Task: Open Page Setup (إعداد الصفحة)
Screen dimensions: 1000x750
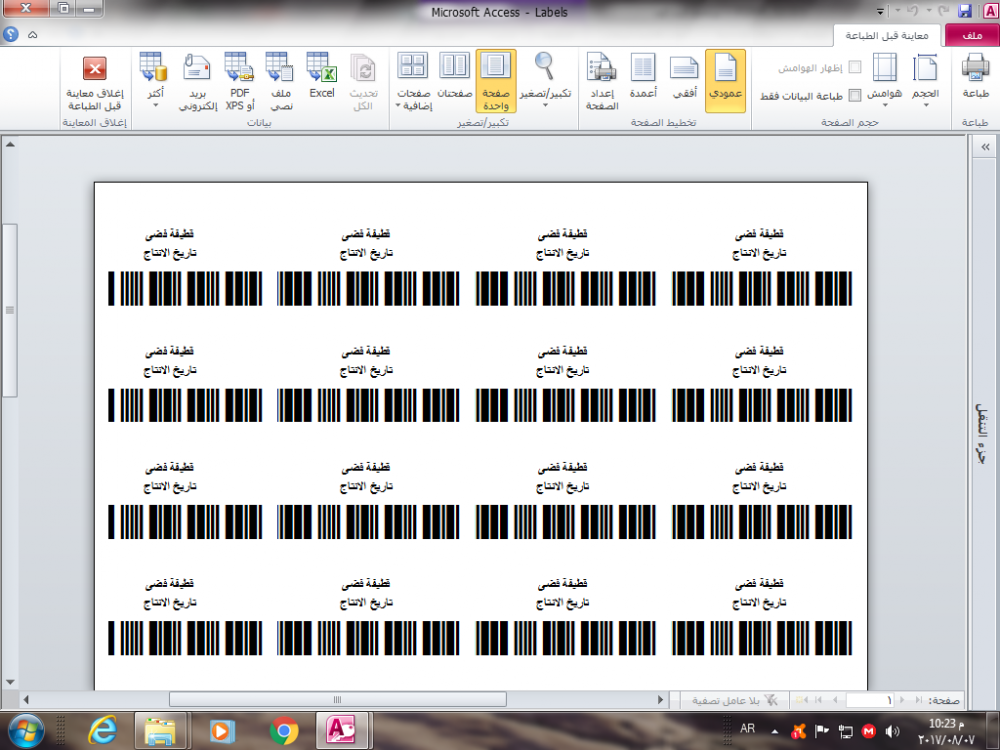Action: (601, 82)
